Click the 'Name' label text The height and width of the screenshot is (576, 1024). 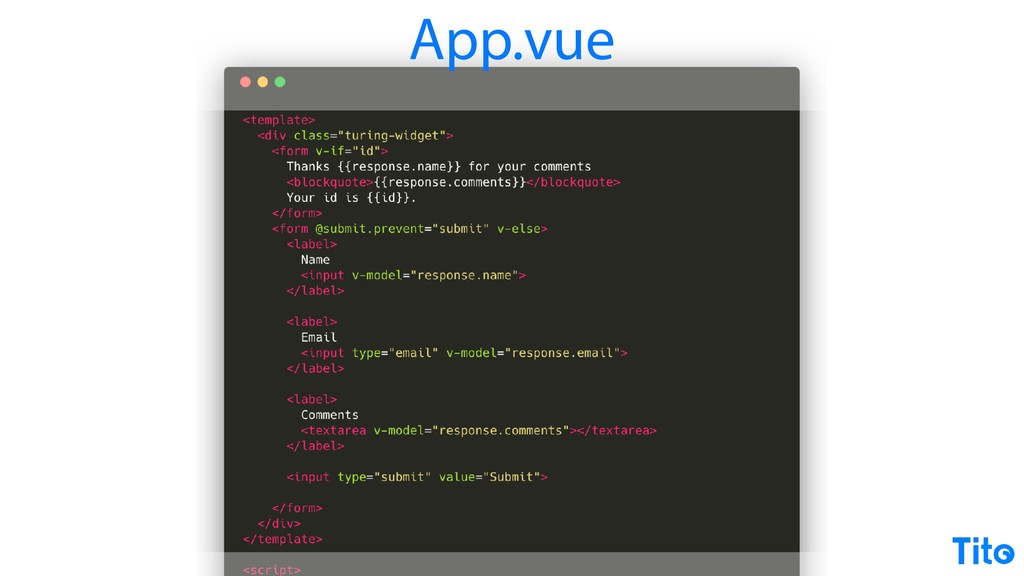click(x=315, y=260)
